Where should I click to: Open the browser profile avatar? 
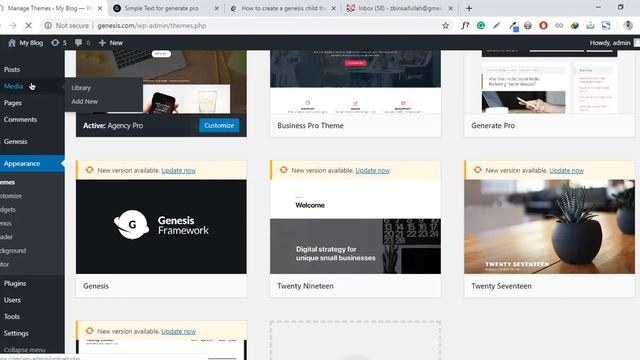(x=628, y=26)
